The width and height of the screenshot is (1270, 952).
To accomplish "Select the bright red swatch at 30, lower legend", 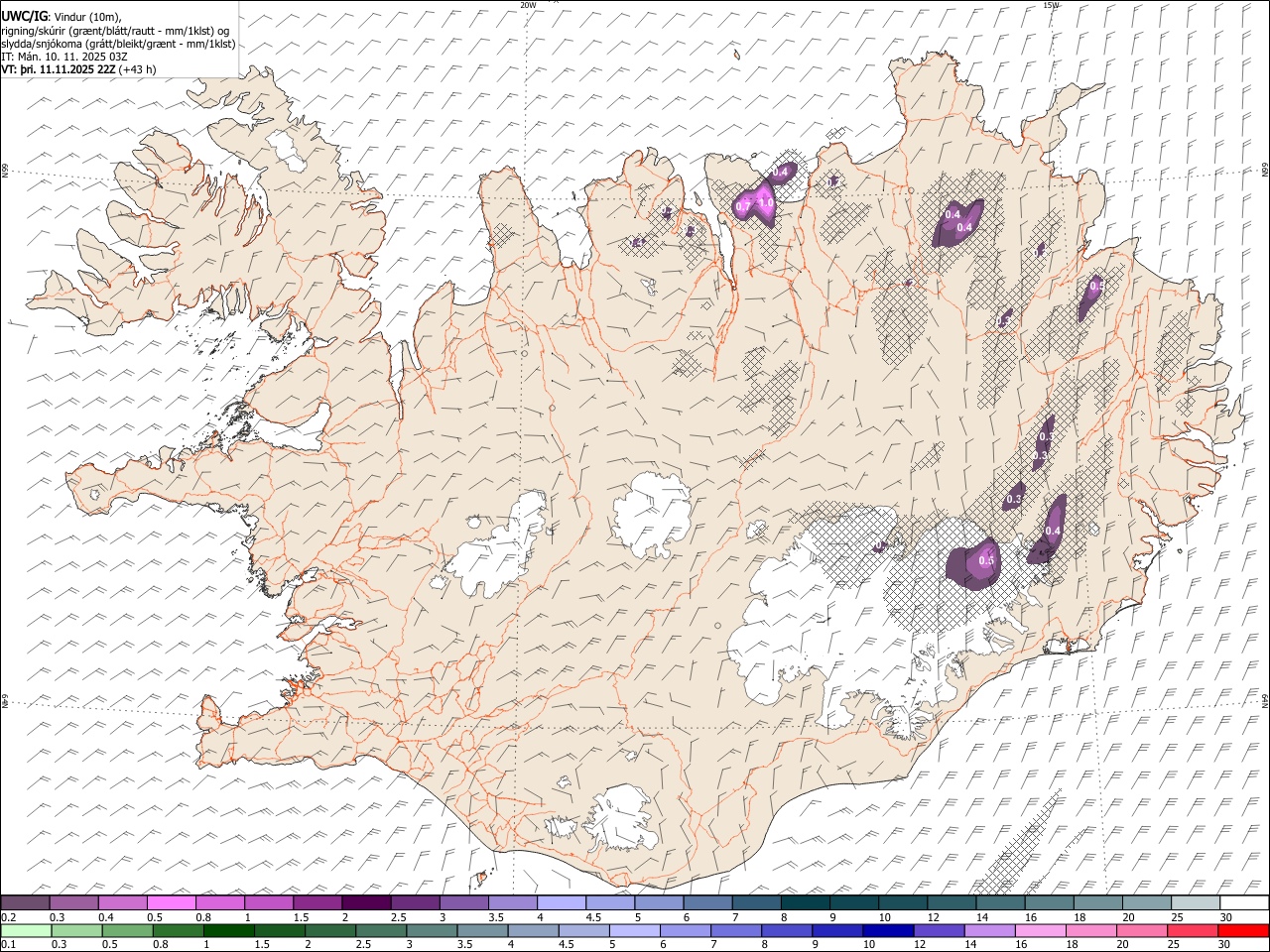I will [x=1242, y=930].
